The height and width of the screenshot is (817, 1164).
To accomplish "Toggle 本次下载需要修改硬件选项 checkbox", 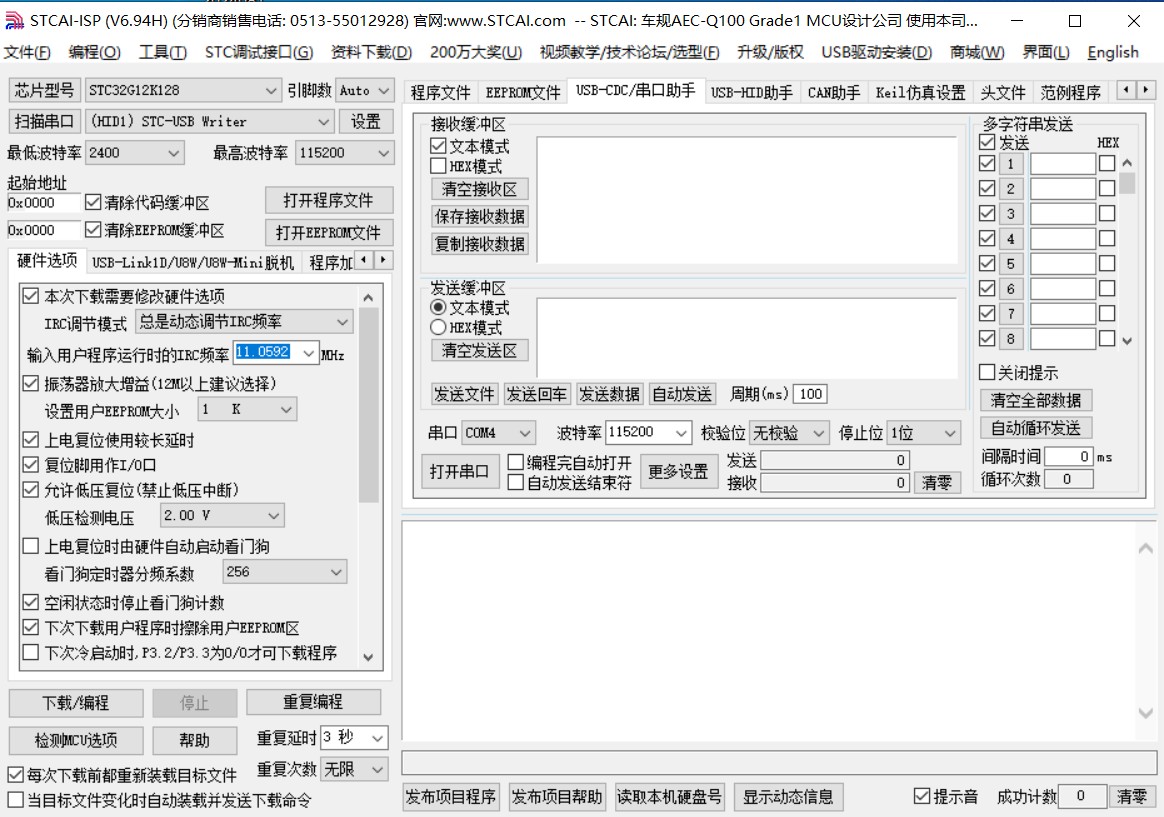I will (30, 296).
